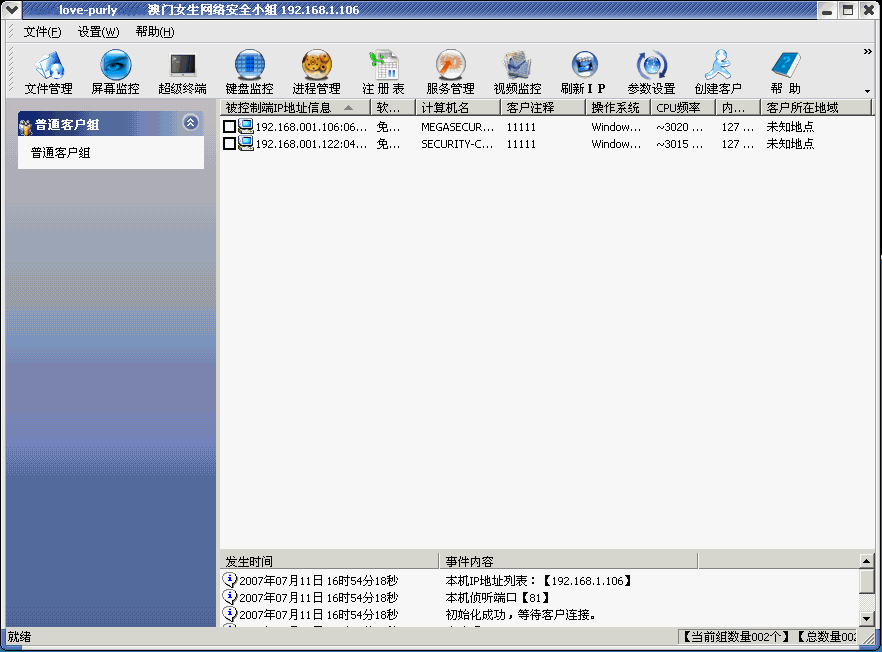Viewport: 882px width, 652px height.
Task: Open 服务管理 service management
Action: pyautogui.click(x=450, y=70)
